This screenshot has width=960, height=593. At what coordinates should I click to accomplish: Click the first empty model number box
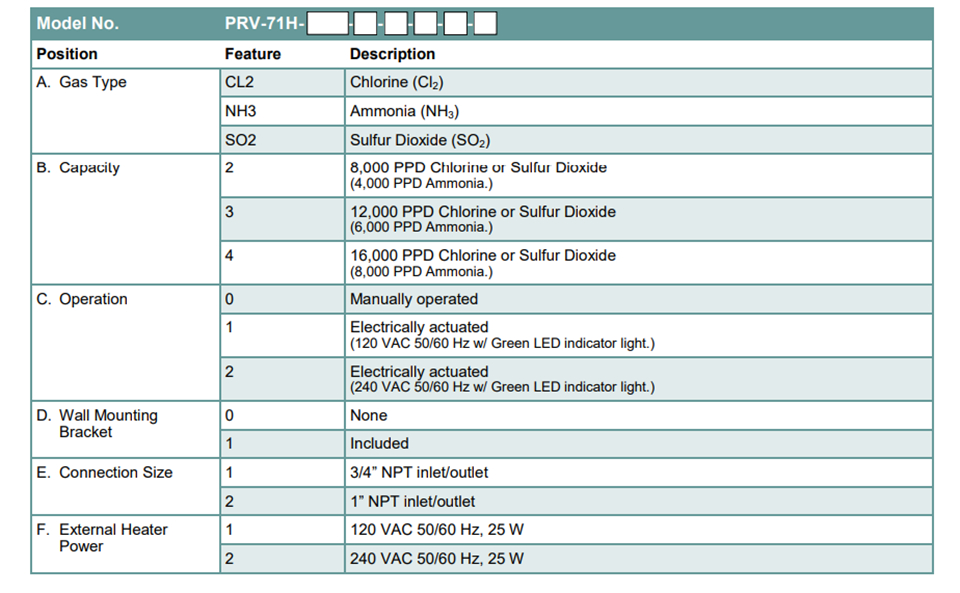(x=328, y=24)
